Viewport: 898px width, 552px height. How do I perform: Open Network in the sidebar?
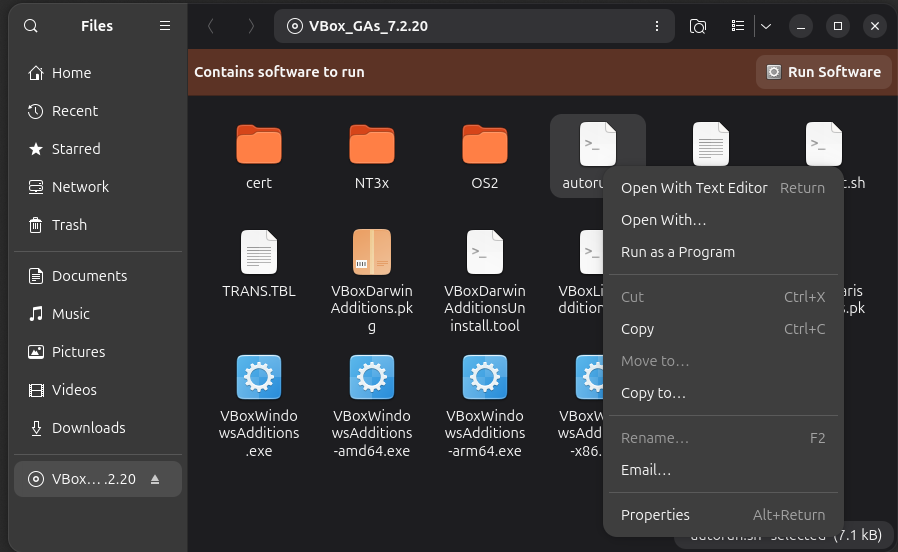tap(98, 187)
